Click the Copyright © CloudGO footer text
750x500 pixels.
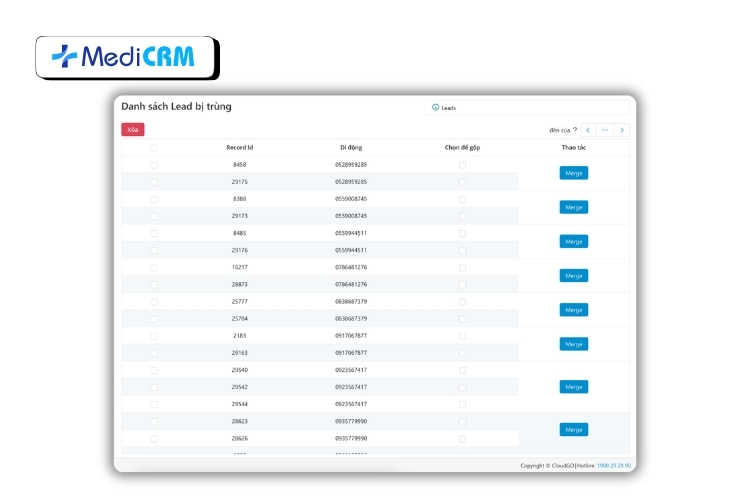click(x=547, y=466)
